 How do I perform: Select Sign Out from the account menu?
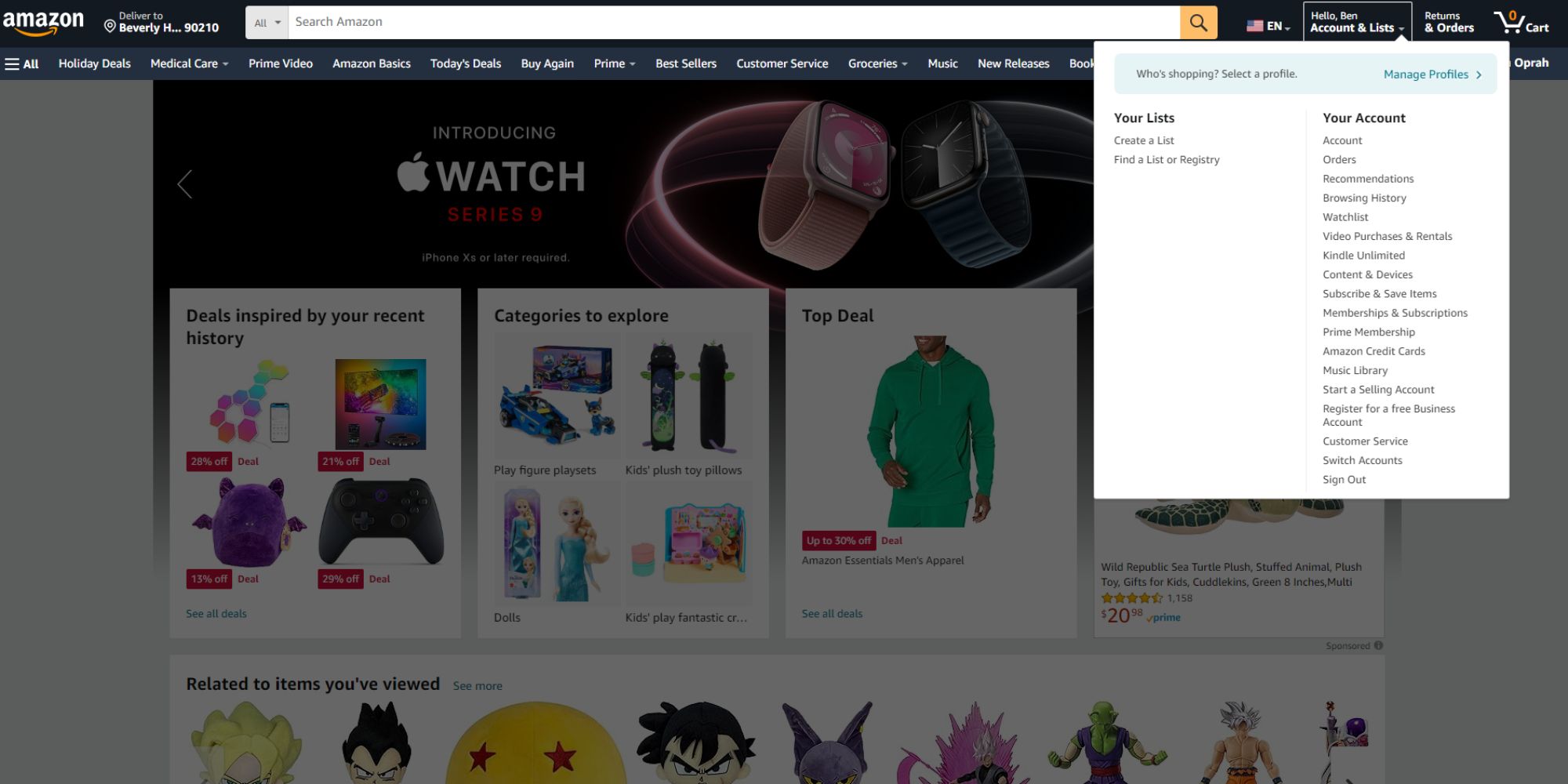1344,479
